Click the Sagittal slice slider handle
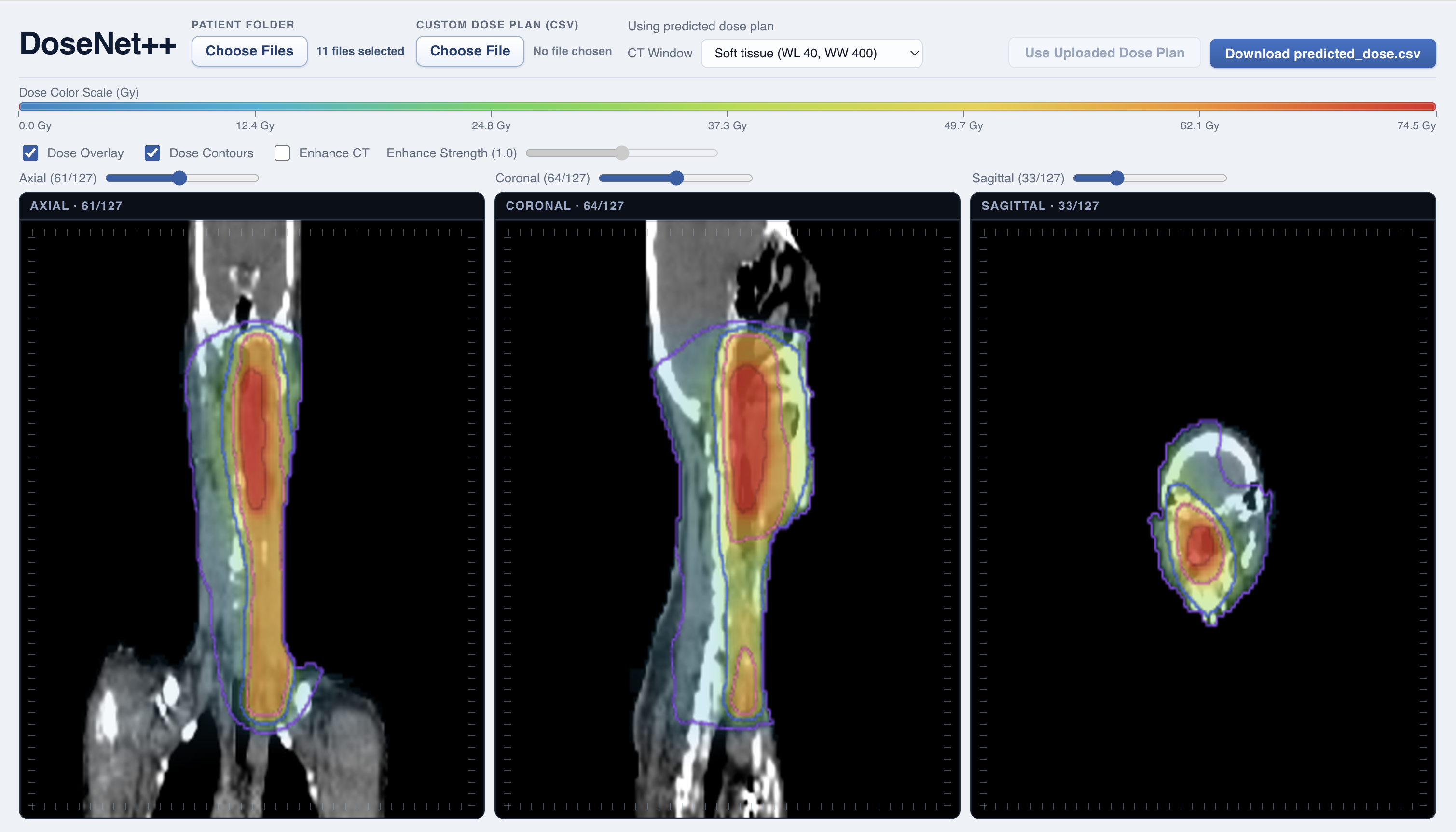The width and height of the screenshot is (1456, 832). pyautogui.click(x=1117, y=178)
